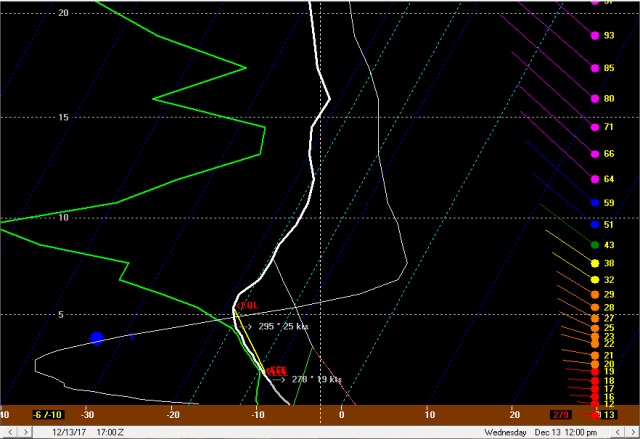Image resolution: width=640 pixels, height=439 pixels.
Task: Select the yellow 38-knot wind marker
Action: [x=595, y=263]
